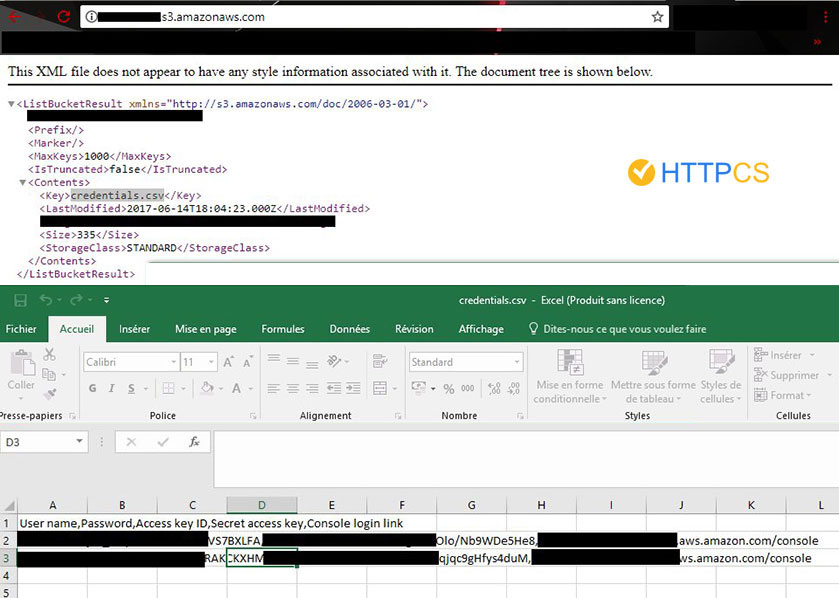Paste with the Coller button
Image resolution: width=839 pixels, height=598 pixels.
tap(21, 374)
